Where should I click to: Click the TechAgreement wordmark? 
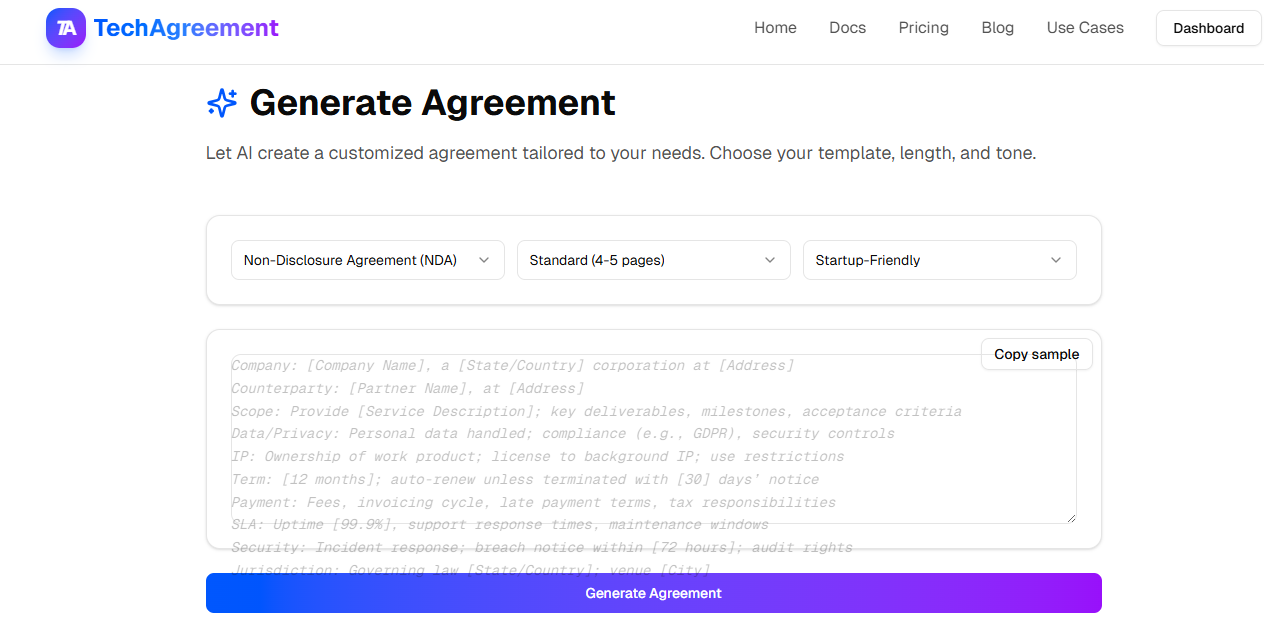point(186,28)
